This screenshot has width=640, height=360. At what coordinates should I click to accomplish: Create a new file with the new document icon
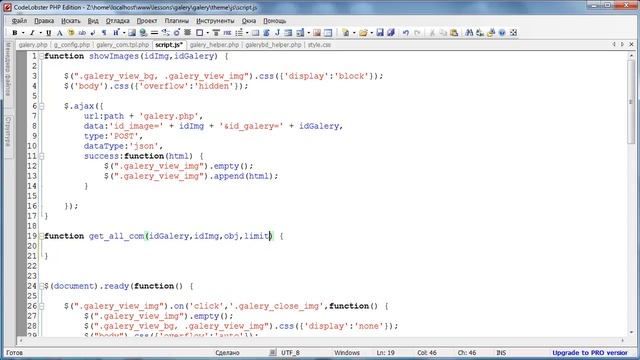tap(346, 33)
